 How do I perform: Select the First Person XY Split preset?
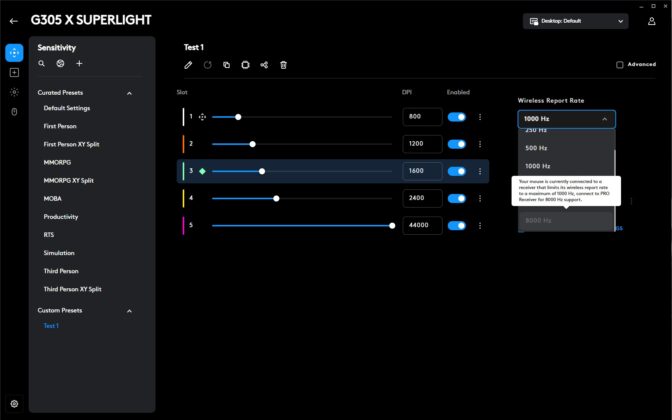click(x=72, y=144)
